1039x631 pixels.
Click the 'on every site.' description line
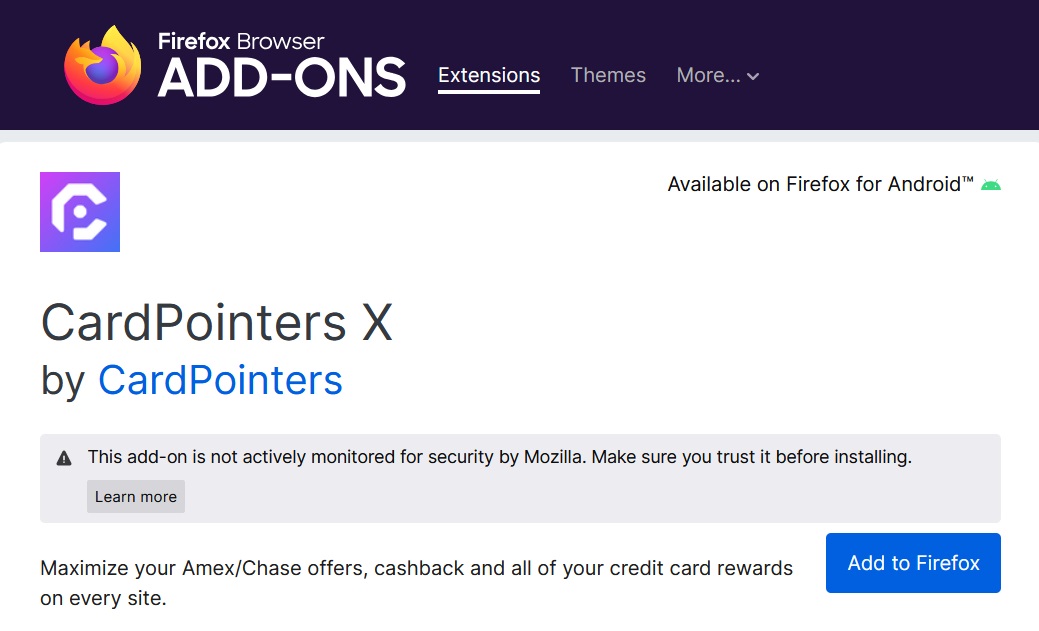(103, 598)
